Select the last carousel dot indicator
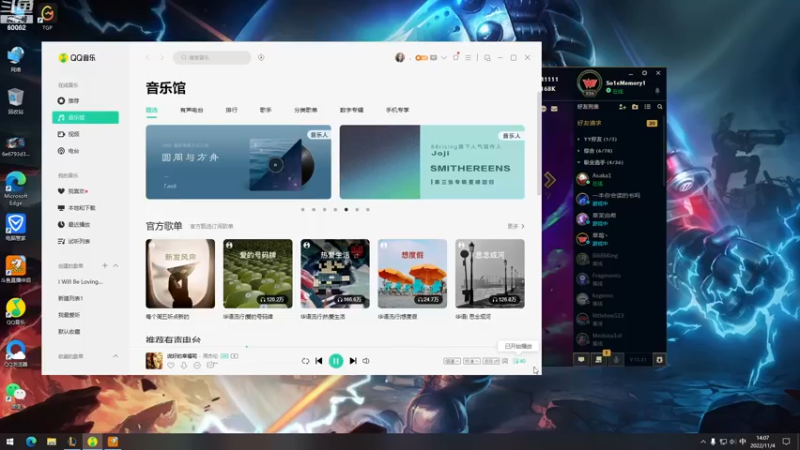The width and height of the screenshot is (800, 450). [368, 210]
